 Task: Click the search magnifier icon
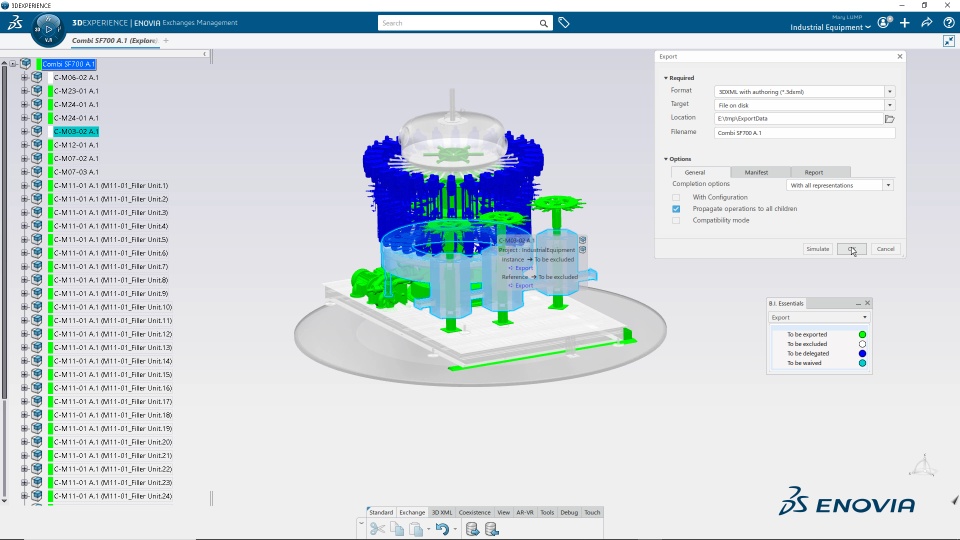pyautogui.click(x=543, y=23)
